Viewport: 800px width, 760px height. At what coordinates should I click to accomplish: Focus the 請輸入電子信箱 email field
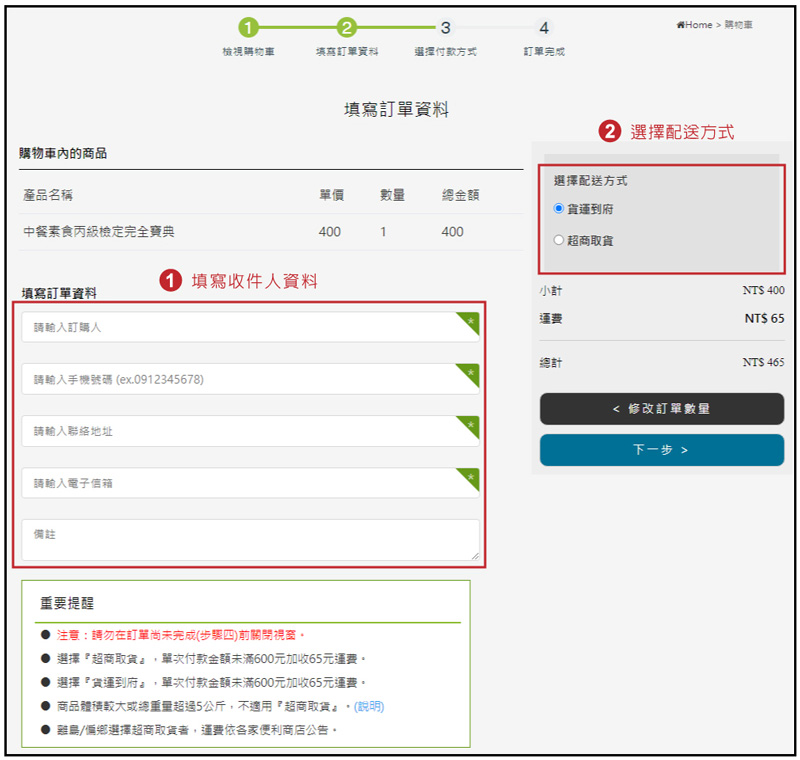point(240,483)
